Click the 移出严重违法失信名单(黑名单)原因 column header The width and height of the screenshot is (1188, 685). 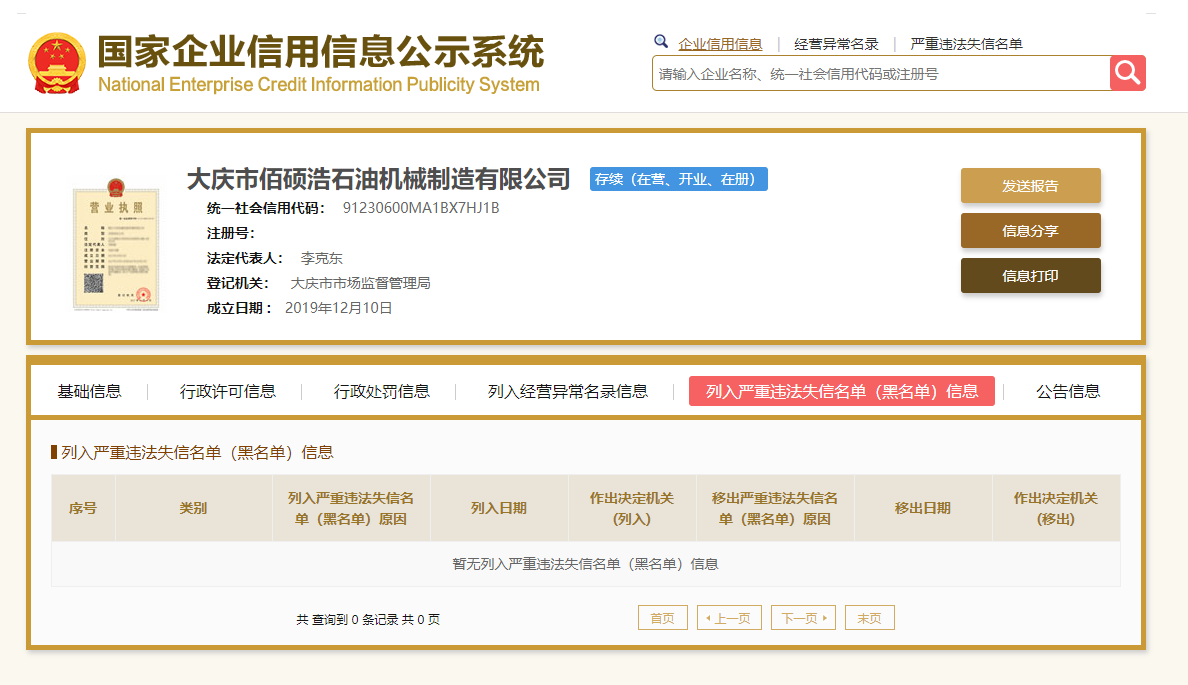pos(774,508)
